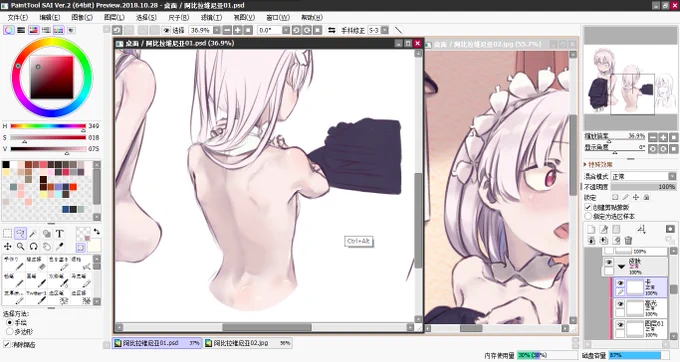
Task: Switch to the 阿比拉维尼亚02.jpg tab
Action: (x=248, y=343)
